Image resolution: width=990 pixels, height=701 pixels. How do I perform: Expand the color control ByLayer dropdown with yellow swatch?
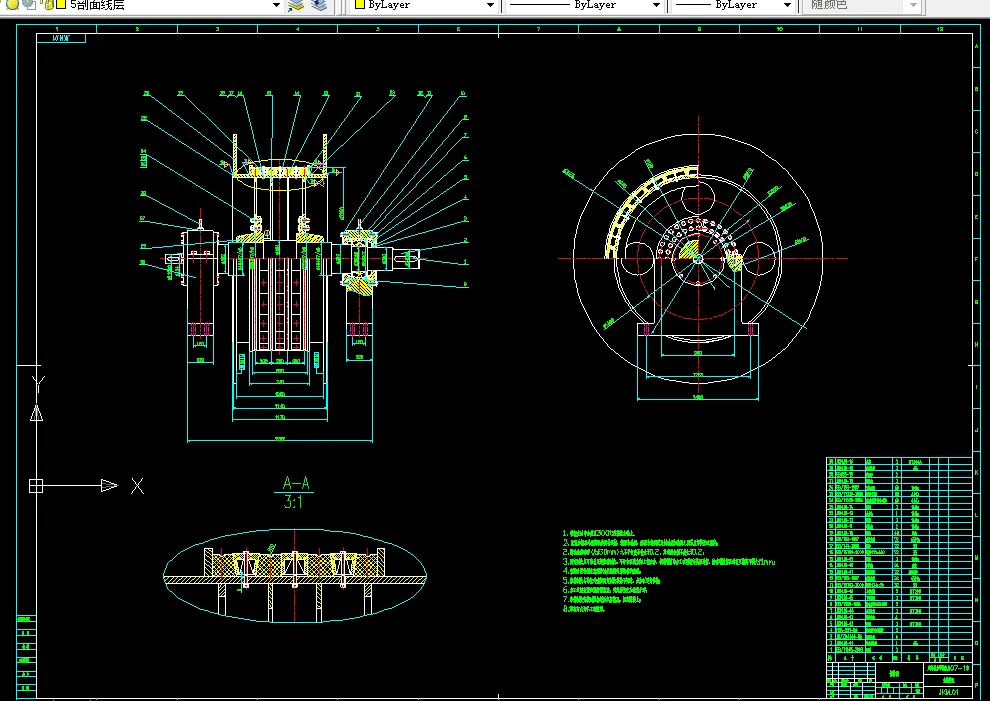(x=490, y=5)
